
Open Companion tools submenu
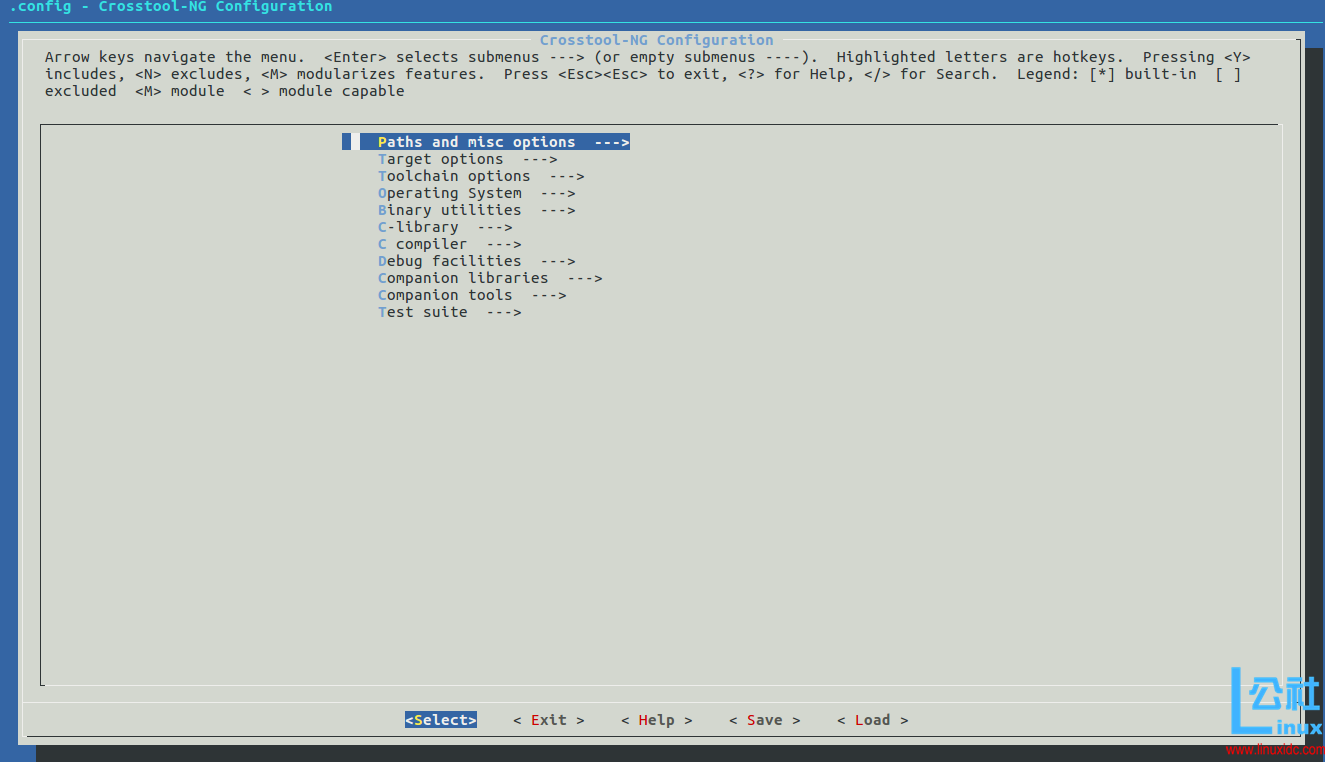472,295
